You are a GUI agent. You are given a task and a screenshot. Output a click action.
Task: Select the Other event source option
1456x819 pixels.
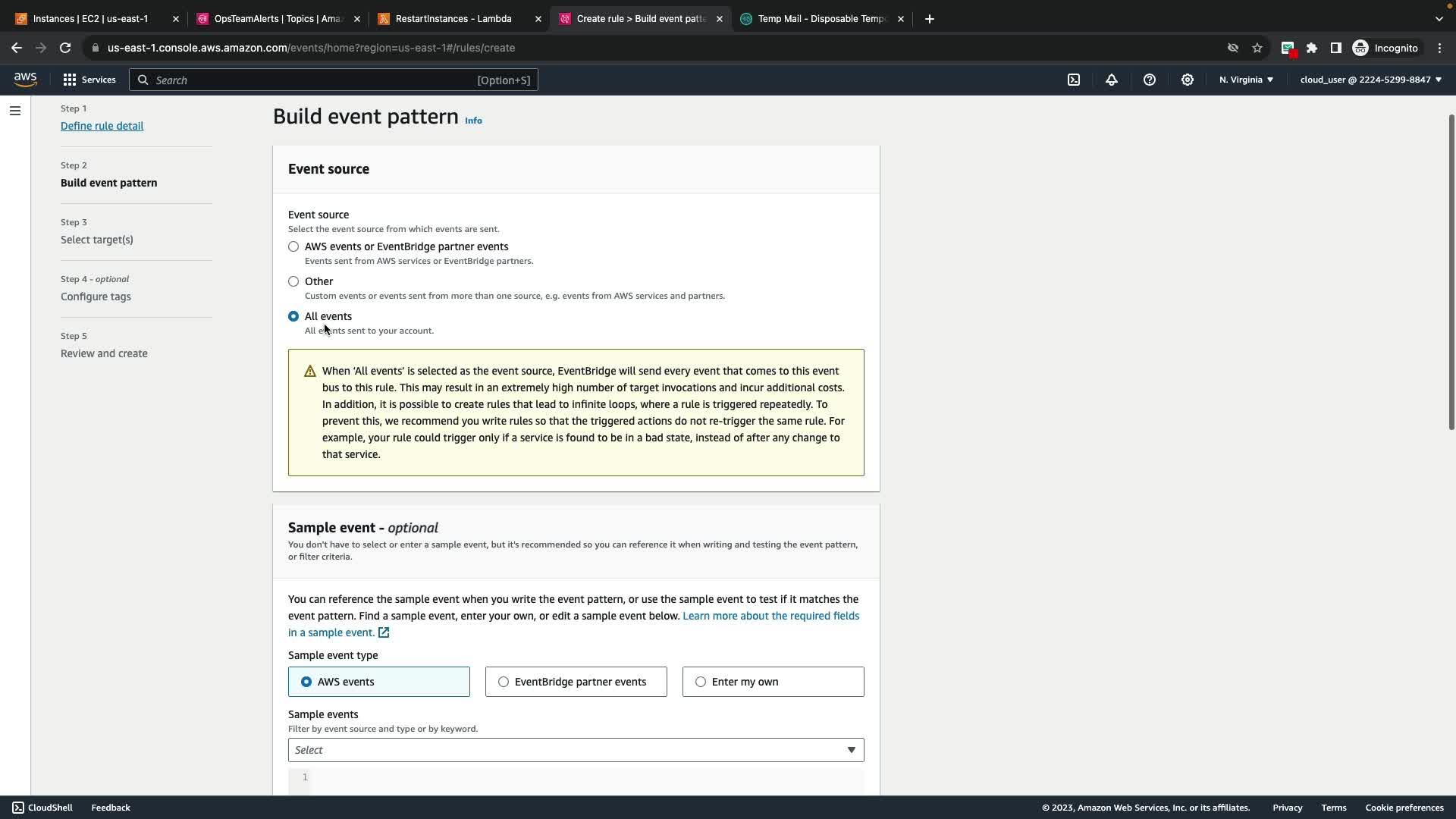pyautogui.click(x=293, y=281)
